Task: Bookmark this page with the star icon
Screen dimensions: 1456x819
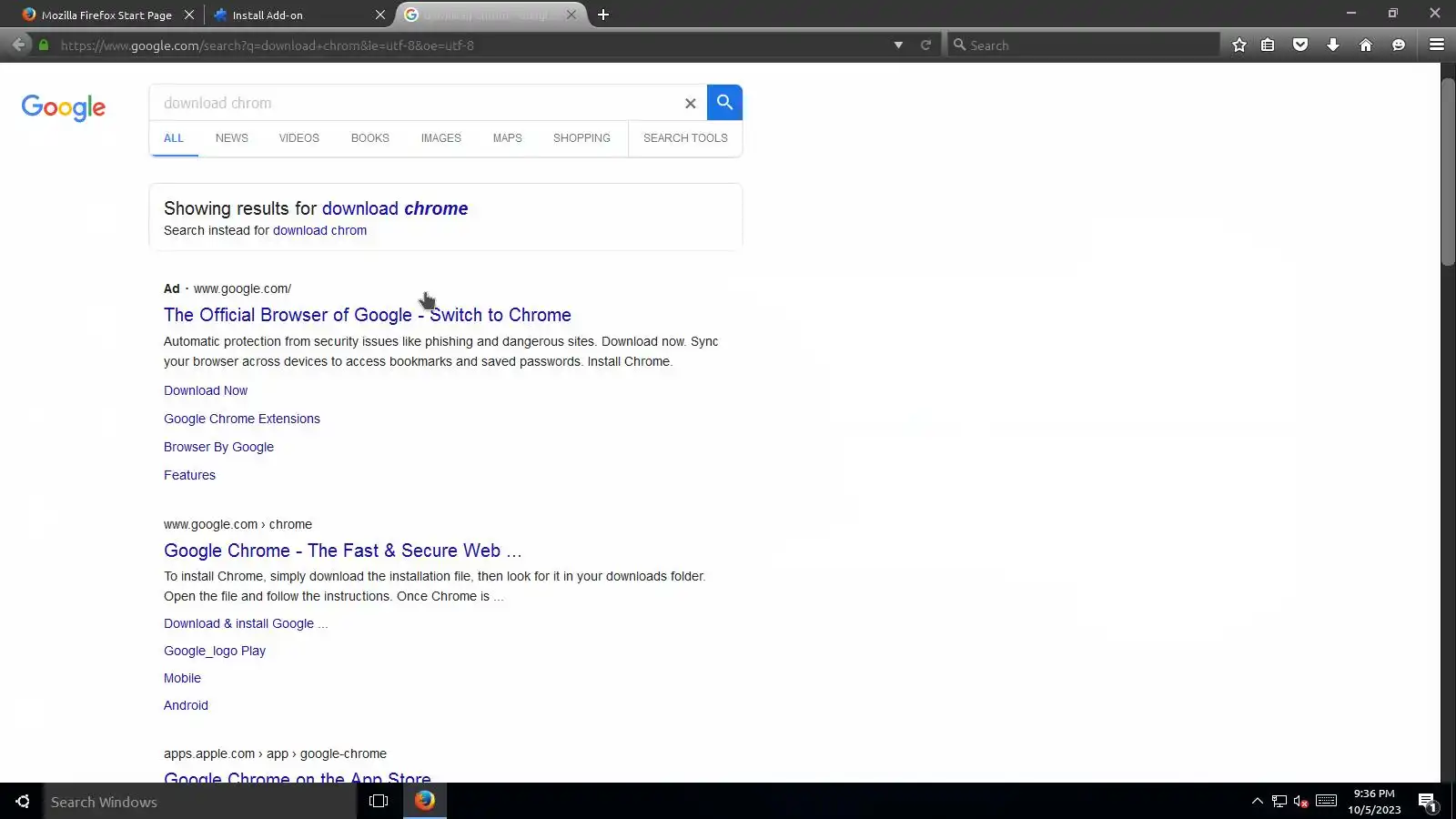Action: pyautogui.click(x=1239, y=45)
